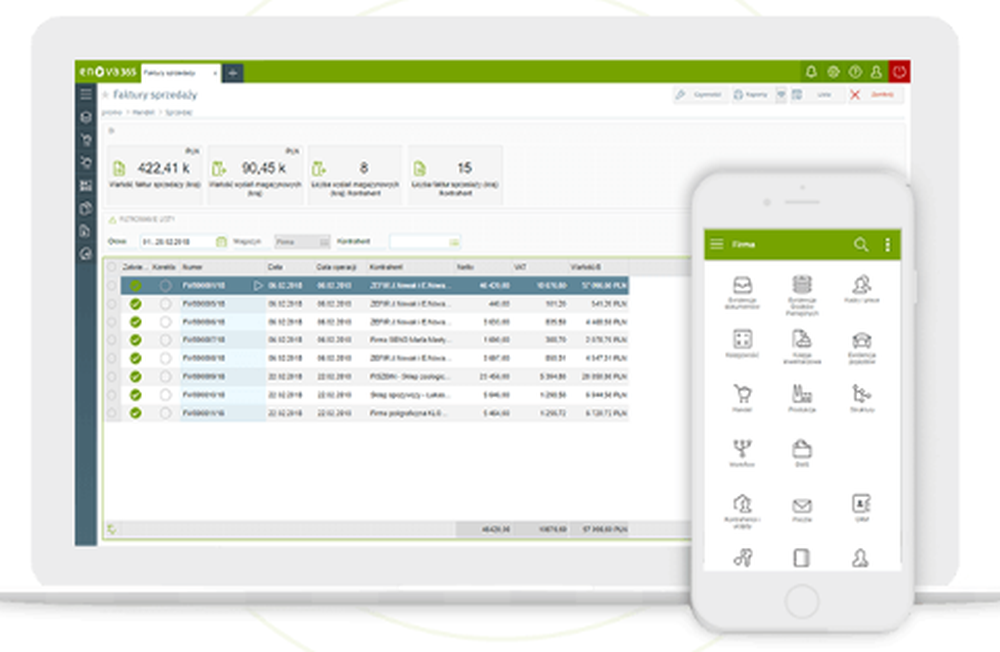Toggle Korekta circle in Sklep spożywczy row
This screenshot has height=652, width=1000.
pyautogui.click(x=165, y=395)
